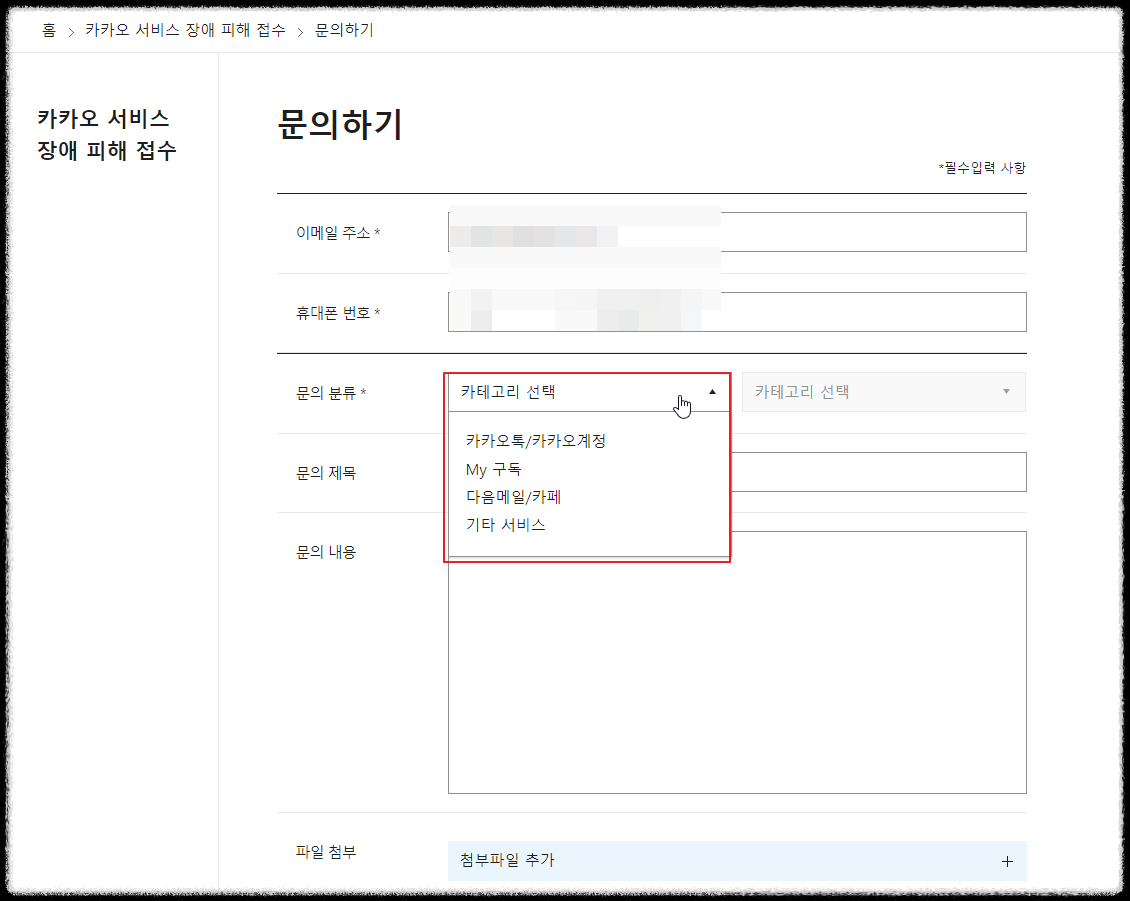The width and height of the screenshot is (1130, 901).
Task: Select 카카오톡/카카오계정 option
Action: point(535,440)
